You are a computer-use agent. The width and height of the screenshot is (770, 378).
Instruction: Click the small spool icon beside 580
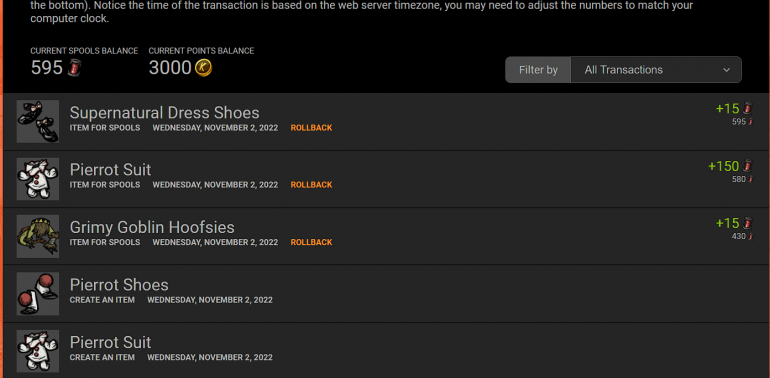[750, 180]
